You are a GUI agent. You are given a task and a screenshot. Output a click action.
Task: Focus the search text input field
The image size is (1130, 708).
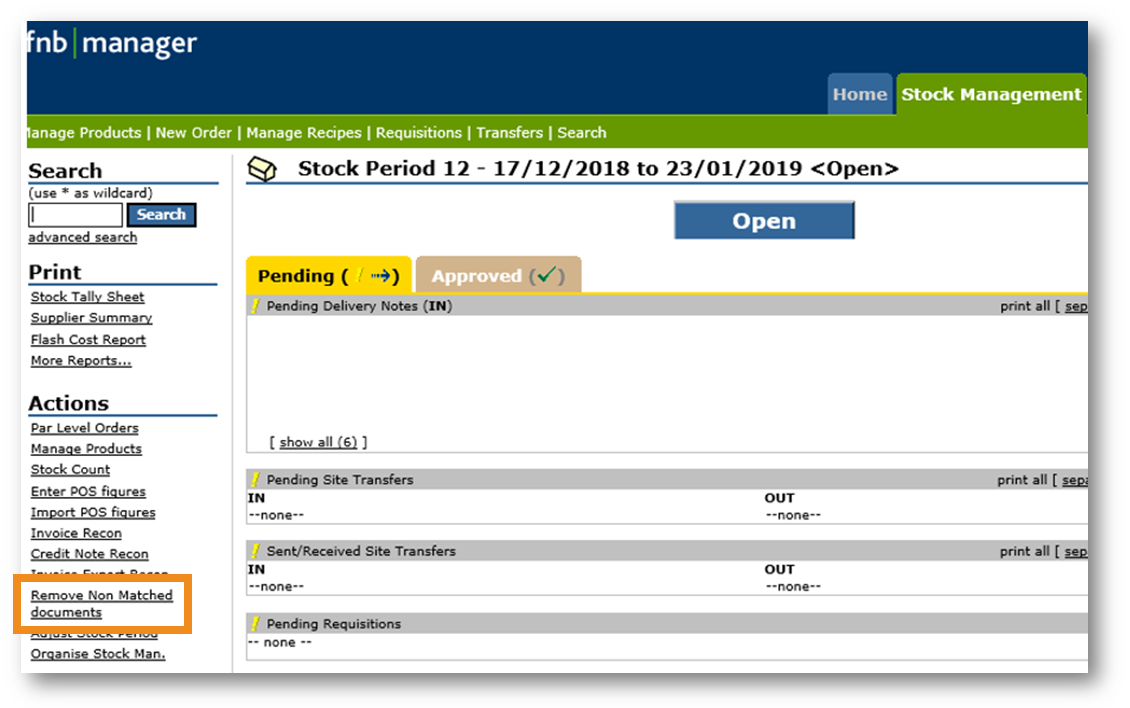[x=76, y=215]
